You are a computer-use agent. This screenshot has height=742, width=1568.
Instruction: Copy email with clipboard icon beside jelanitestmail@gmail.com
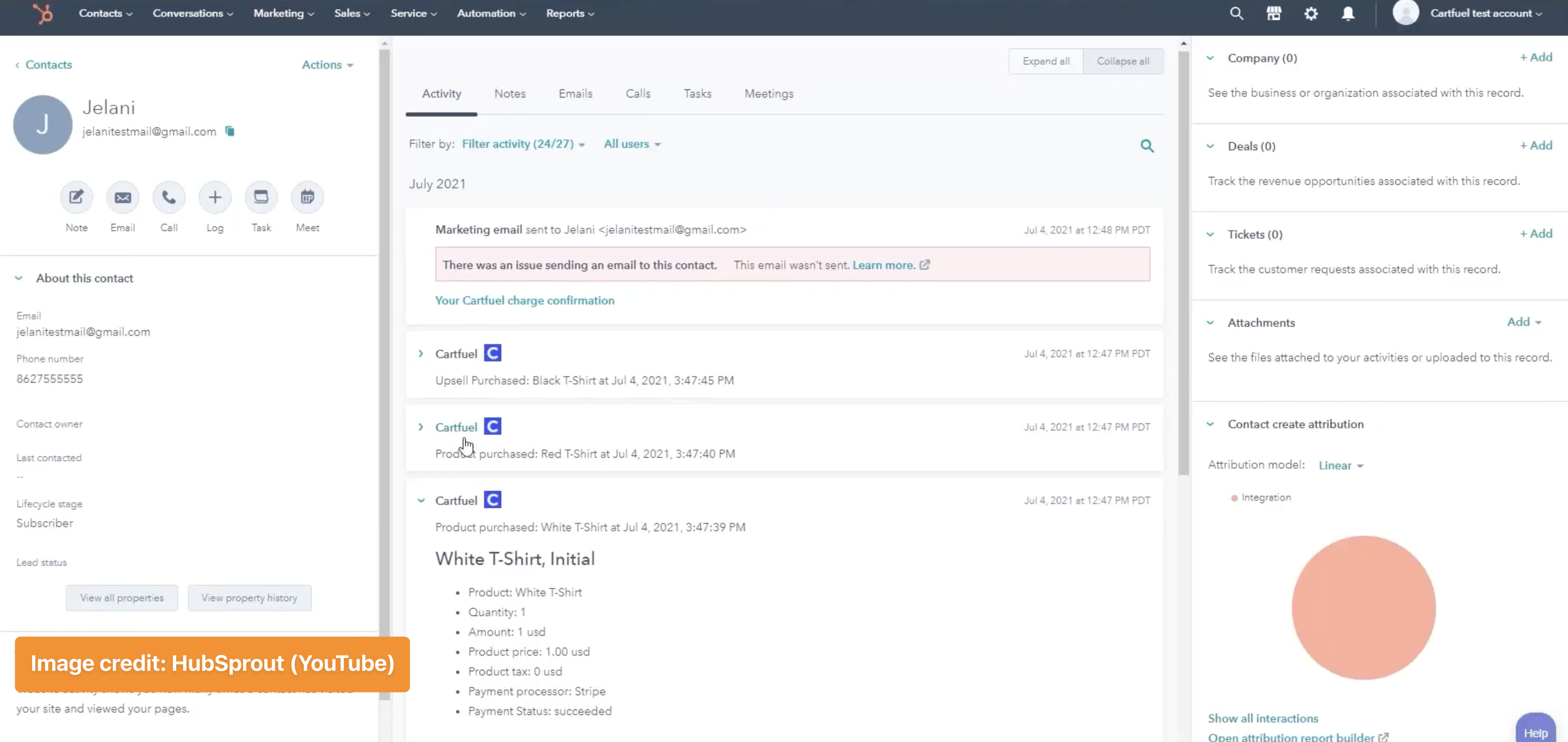[x=229, y=131]
